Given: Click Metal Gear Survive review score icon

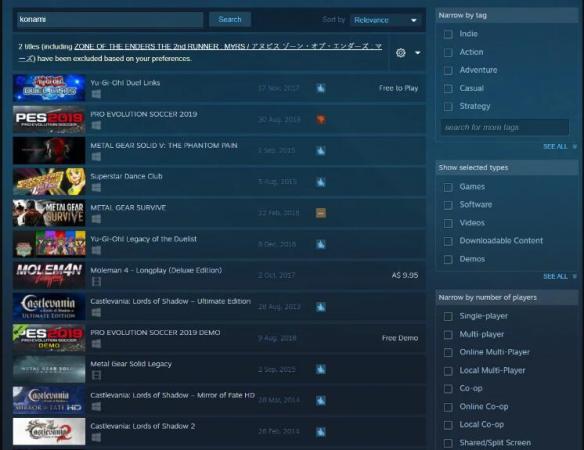Looking at the screenshot, I should pyautogui.click(x=321, y=213).
